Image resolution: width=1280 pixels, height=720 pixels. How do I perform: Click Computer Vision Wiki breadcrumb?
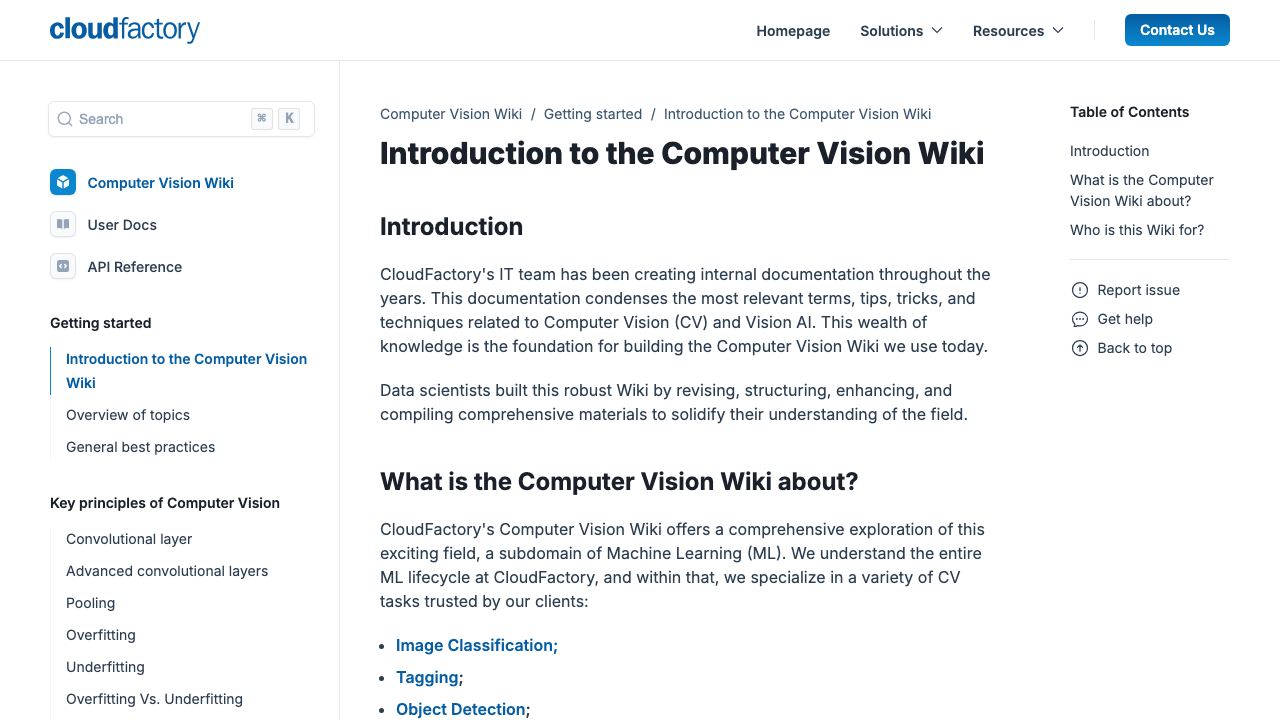451,114
